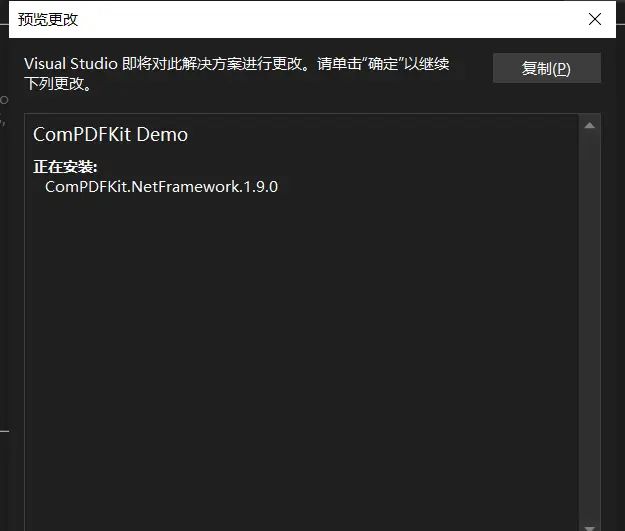625x531 pixels.
Task: Click the scrollbar up arrow
Action: [x=590, y=126]
